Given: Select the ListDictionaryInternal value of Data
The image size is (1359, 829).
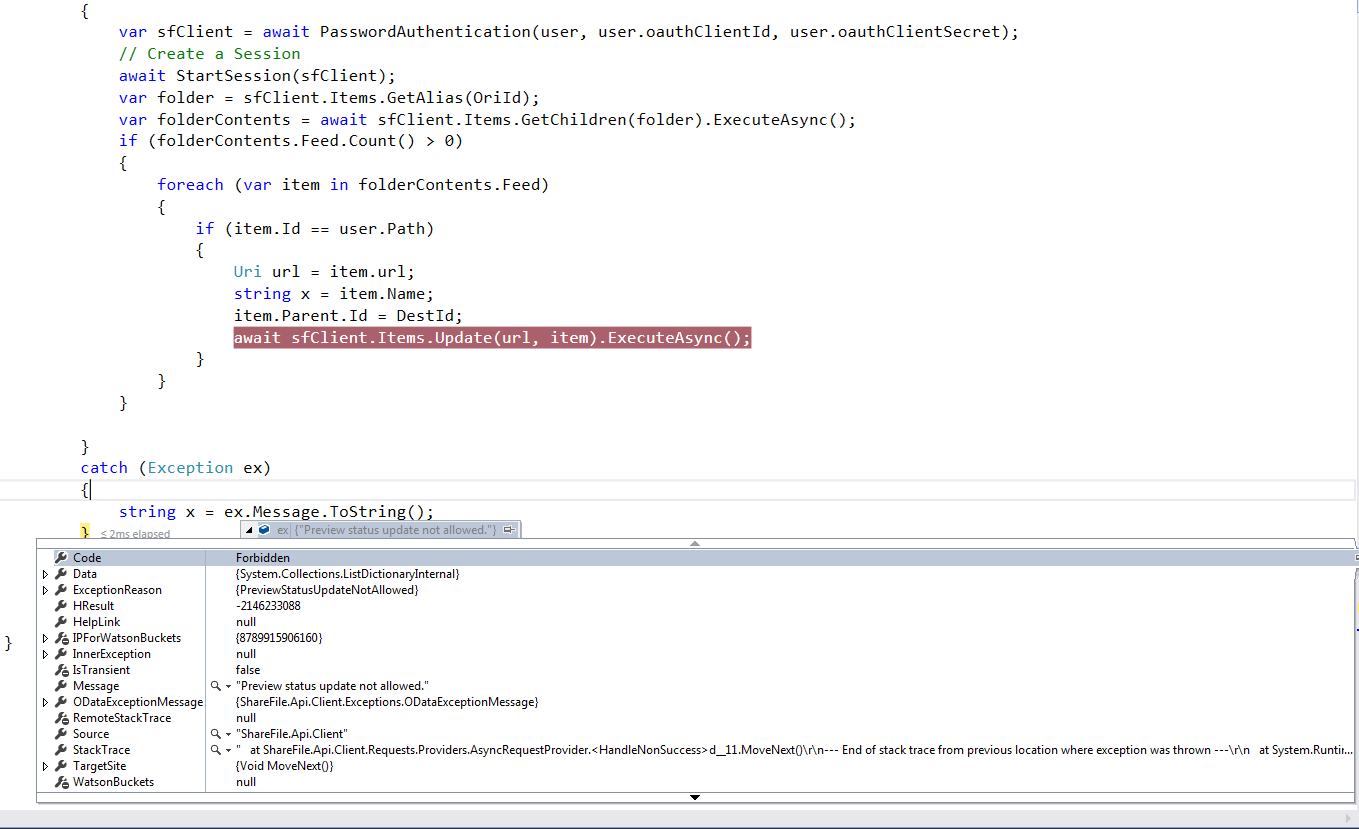Looking at the screenshot, I should (348, 574).
